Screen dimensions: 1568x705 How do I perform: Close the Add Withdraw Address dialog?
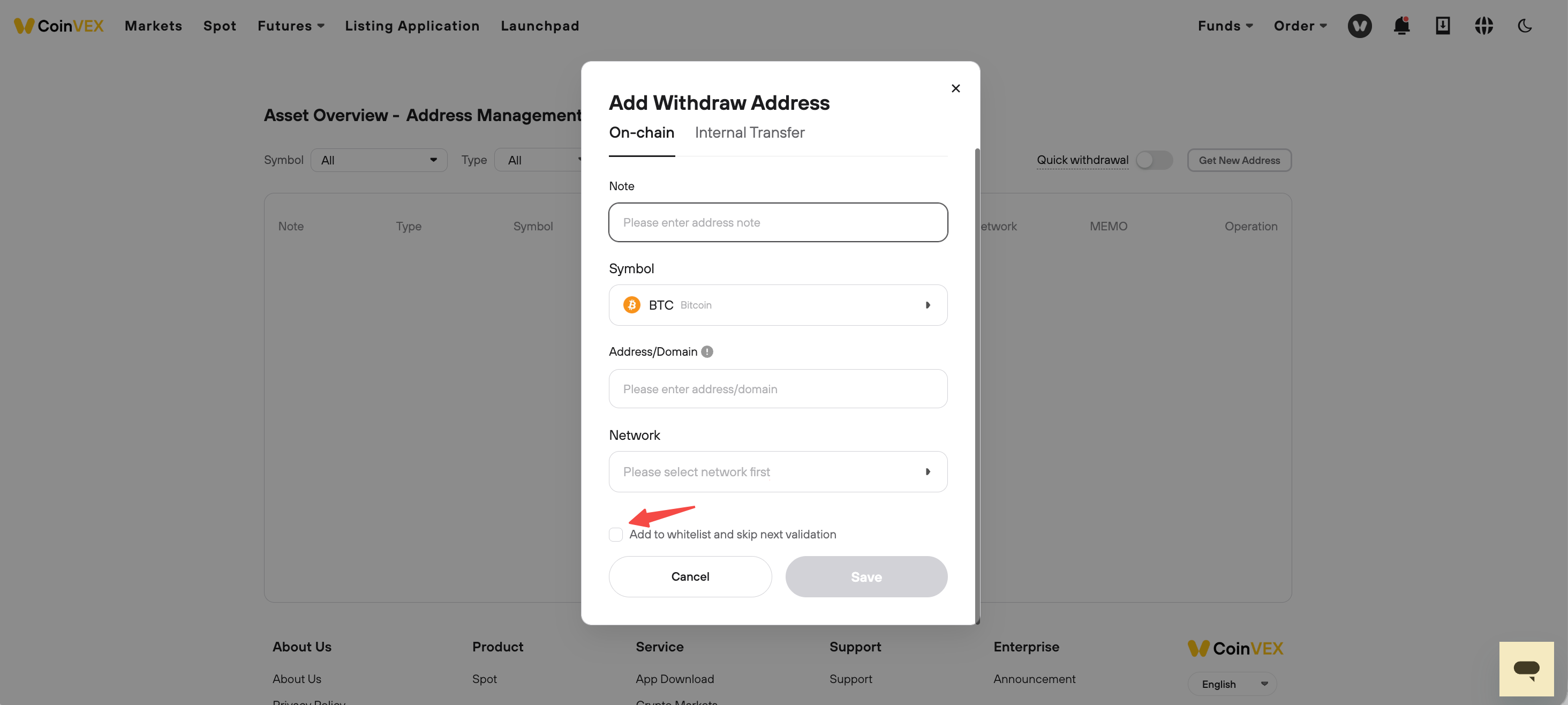tap(956, 88)
